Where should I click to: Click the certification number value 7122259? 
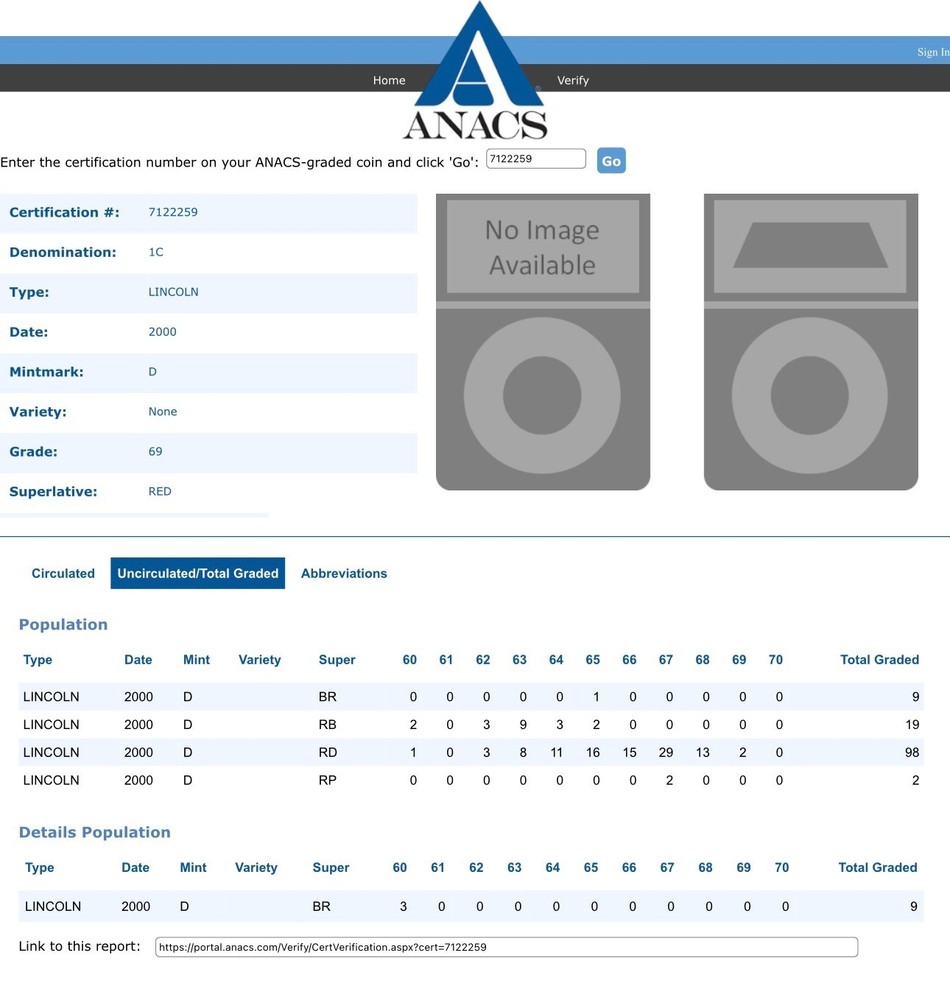173,212
